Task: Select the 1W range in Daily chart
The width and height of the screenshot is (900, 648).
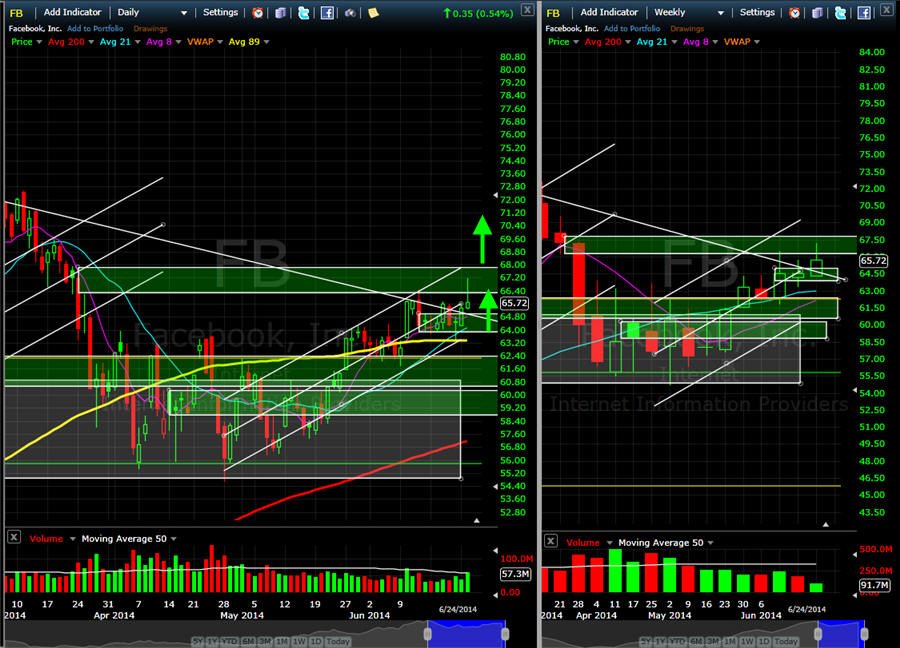Action: pyautogui.click(x=299, y=641)
